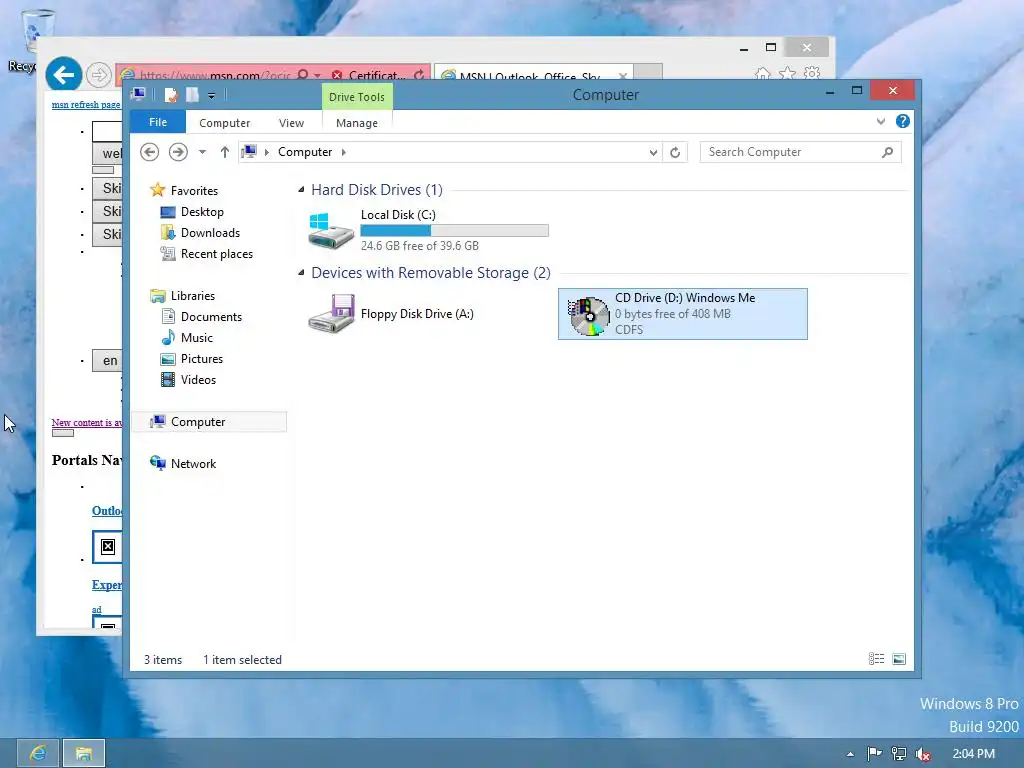Viewport: 1024px width, 768px height.
Task: Go up one level with up arrow
Action: coord(225,152)
